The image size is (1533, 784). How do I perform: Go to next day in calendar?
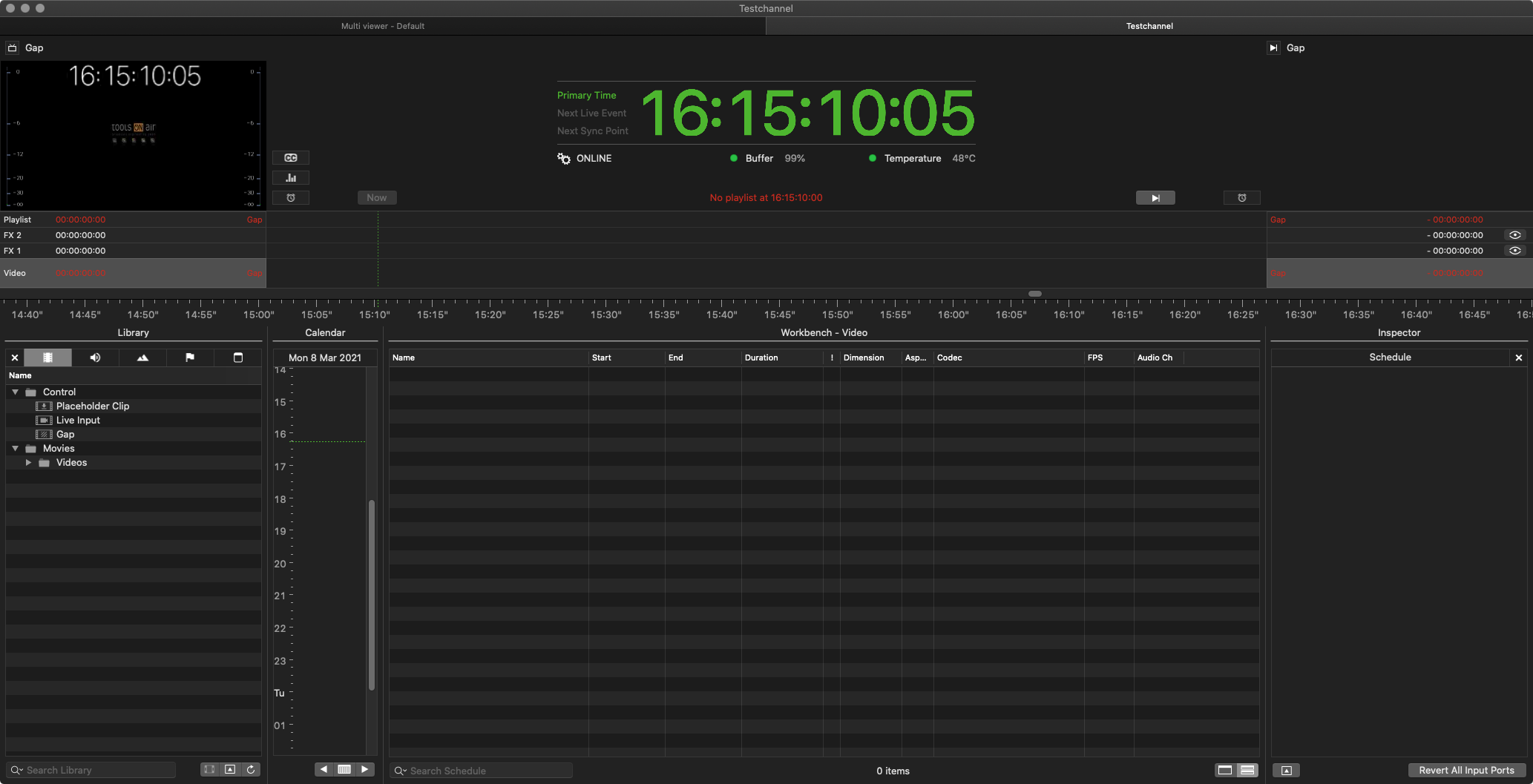[x=364, y=769]
